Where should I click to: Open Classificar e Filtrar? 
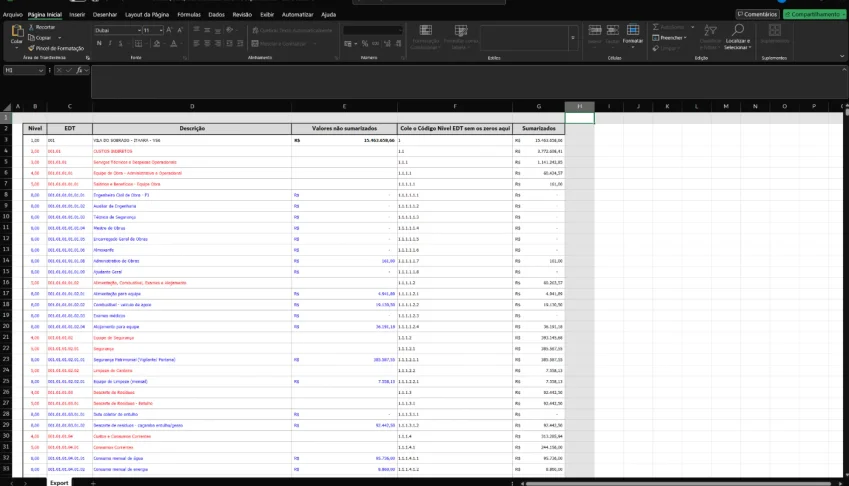click(710, 37)
